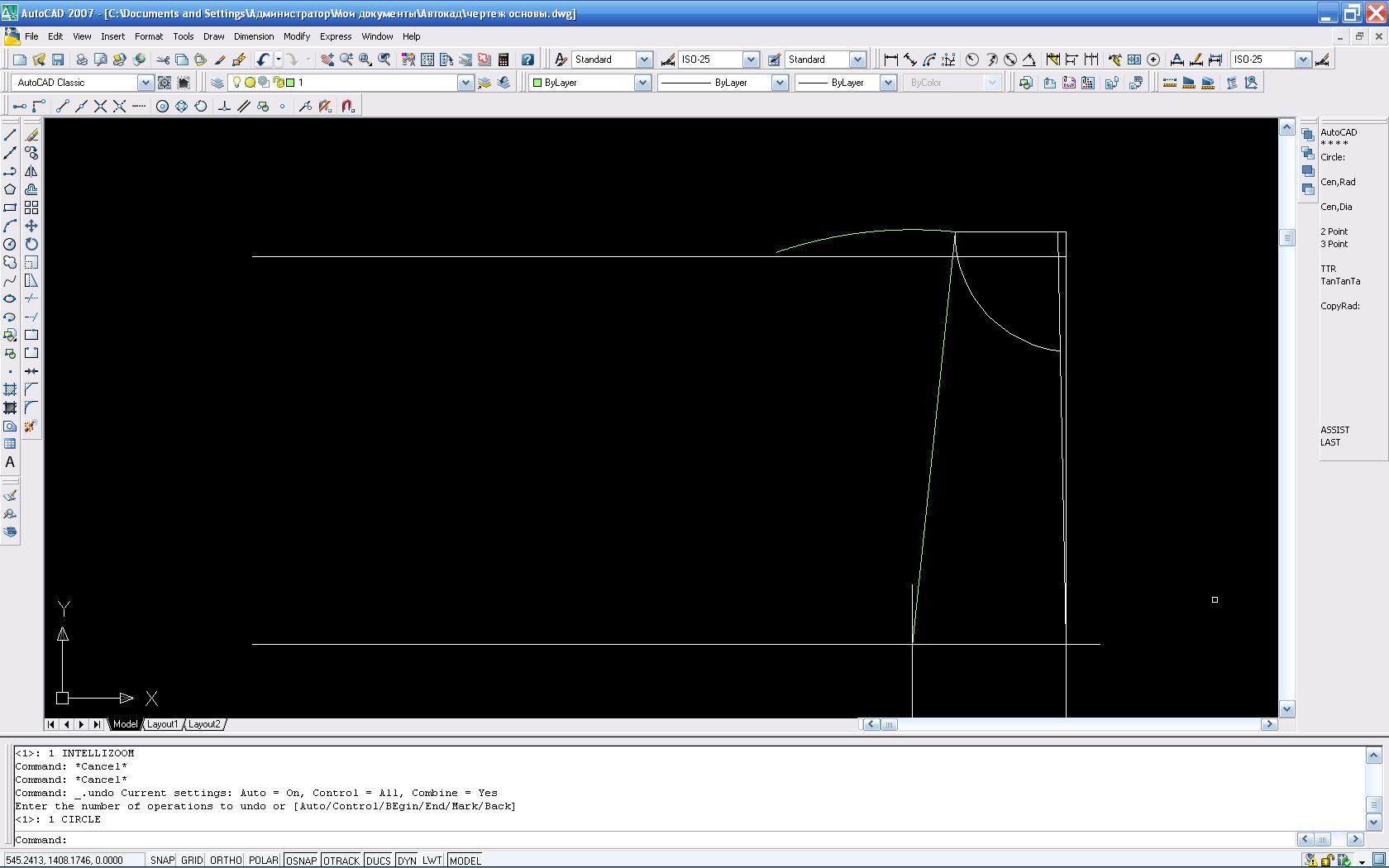1389x868 pixels.
Task: Open the Dimension menu
Action: tap(253, 36)
